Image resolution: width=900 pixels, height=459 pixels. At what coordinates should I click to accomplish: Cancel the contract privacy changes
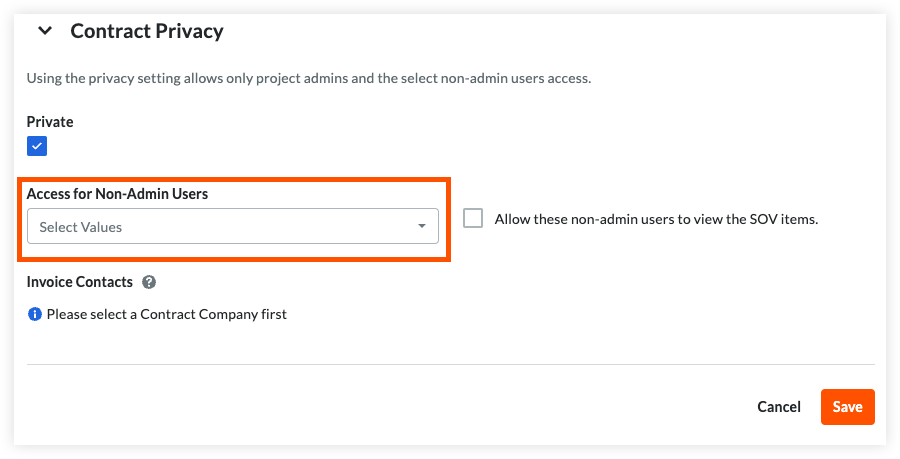[x=779, y=407]
